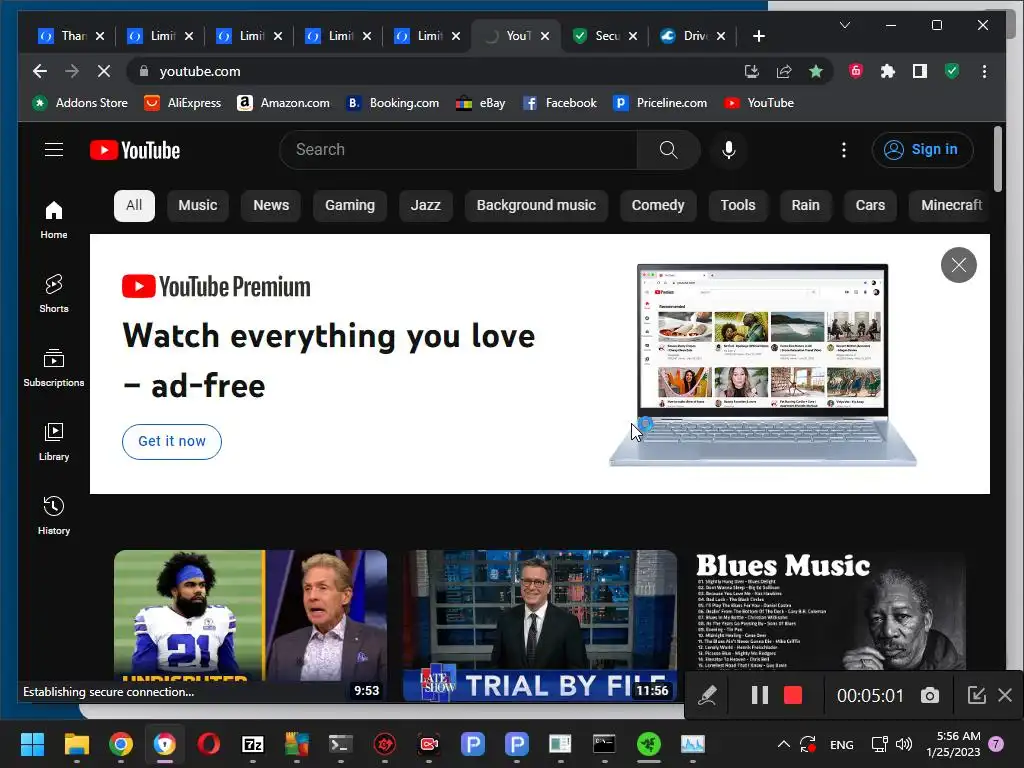The width and height of the screenshot is (1024, 768).
Task: Open a new browser tab
Action: (758, 36)
